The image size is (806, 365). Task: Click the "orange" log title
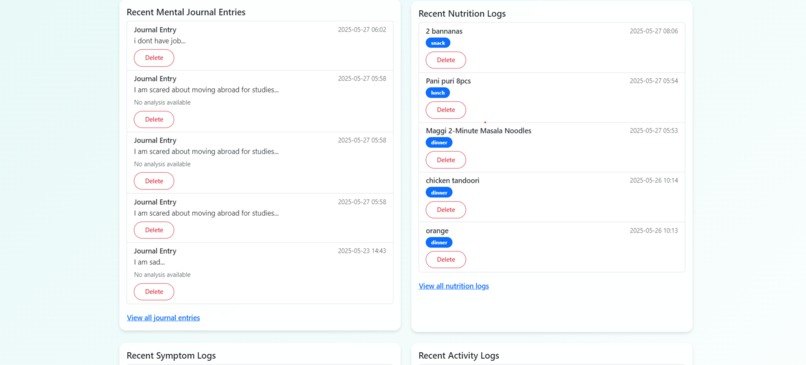437,231
